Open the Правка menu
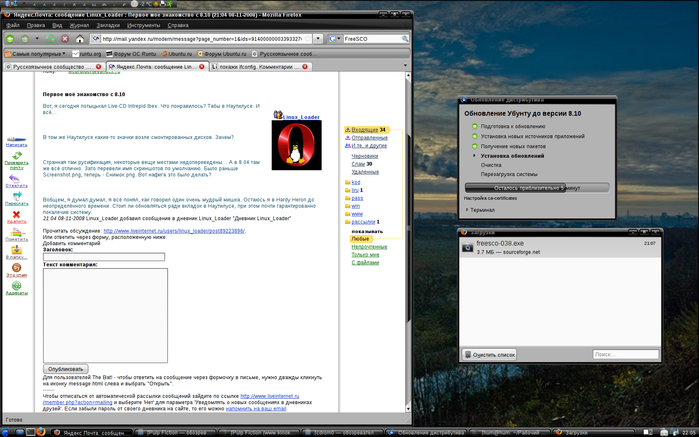 [x=36, y=25]
